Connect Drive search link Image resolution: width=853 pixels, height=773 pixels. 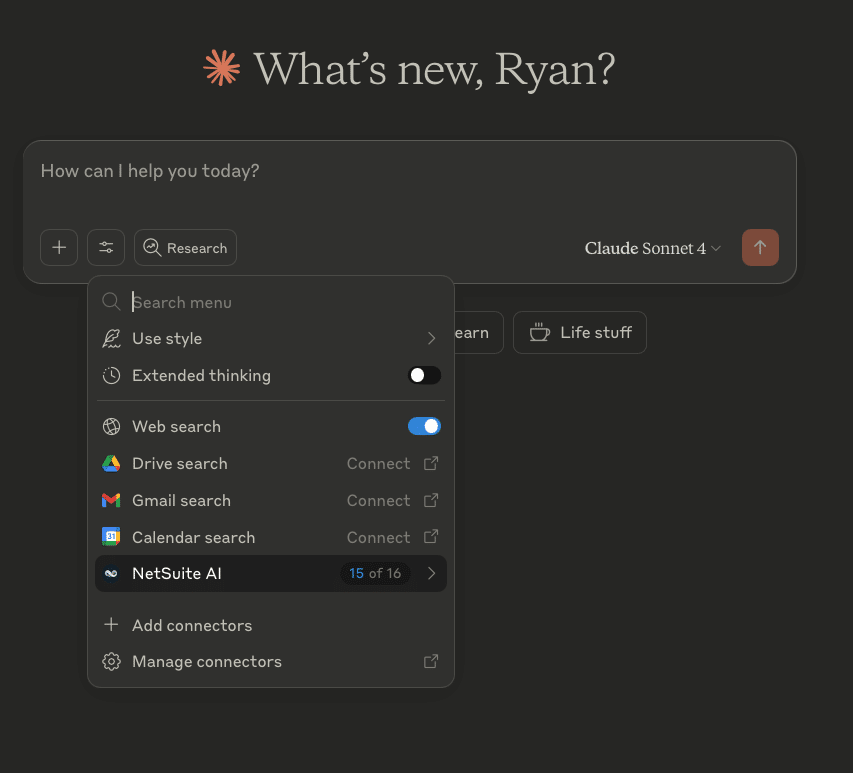click(x=379, y=464)
